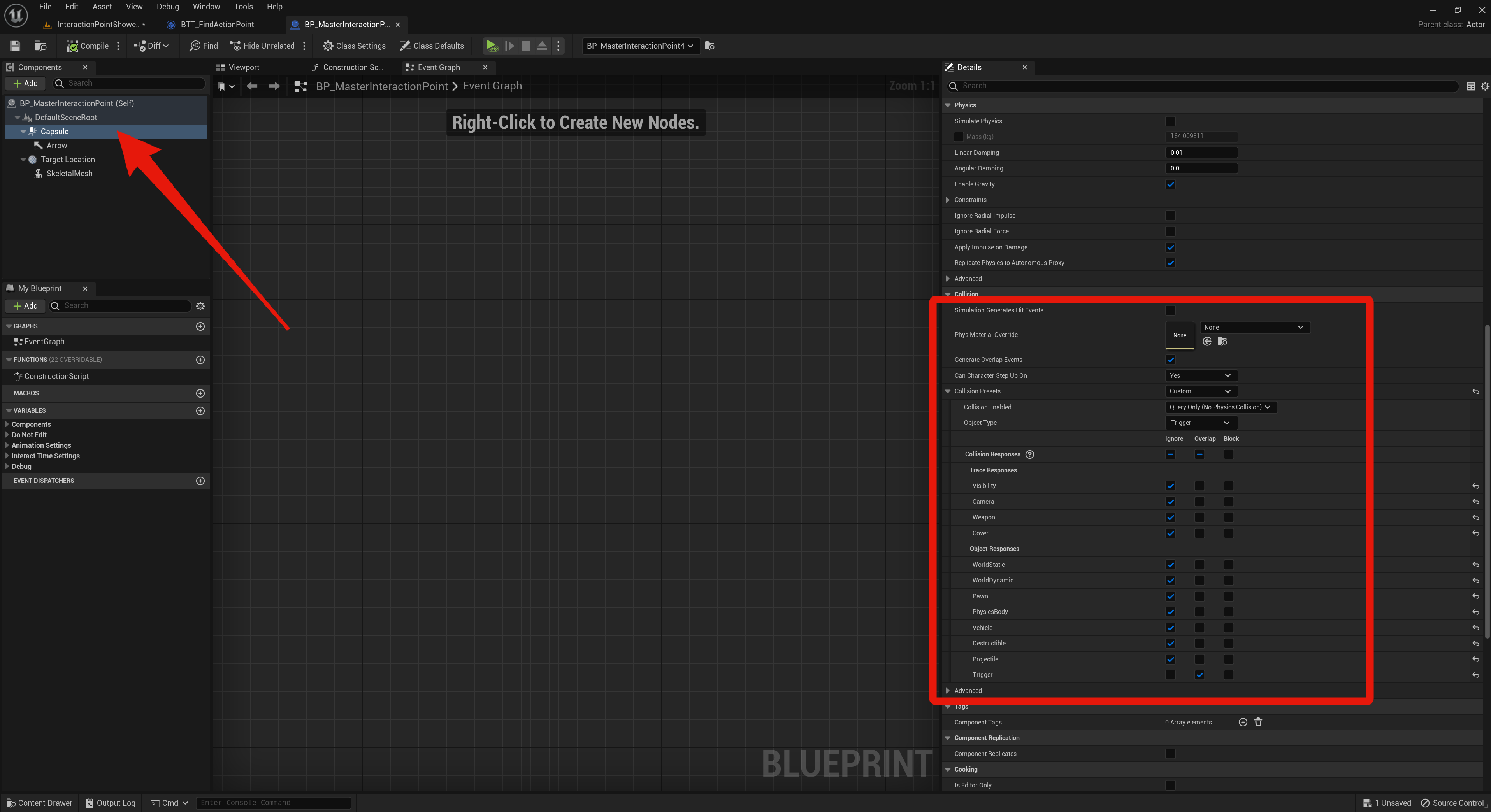Click the Save blueprint icon
Image resolution: width=1491 pixels, height=812 pixels.
(15, 46)
